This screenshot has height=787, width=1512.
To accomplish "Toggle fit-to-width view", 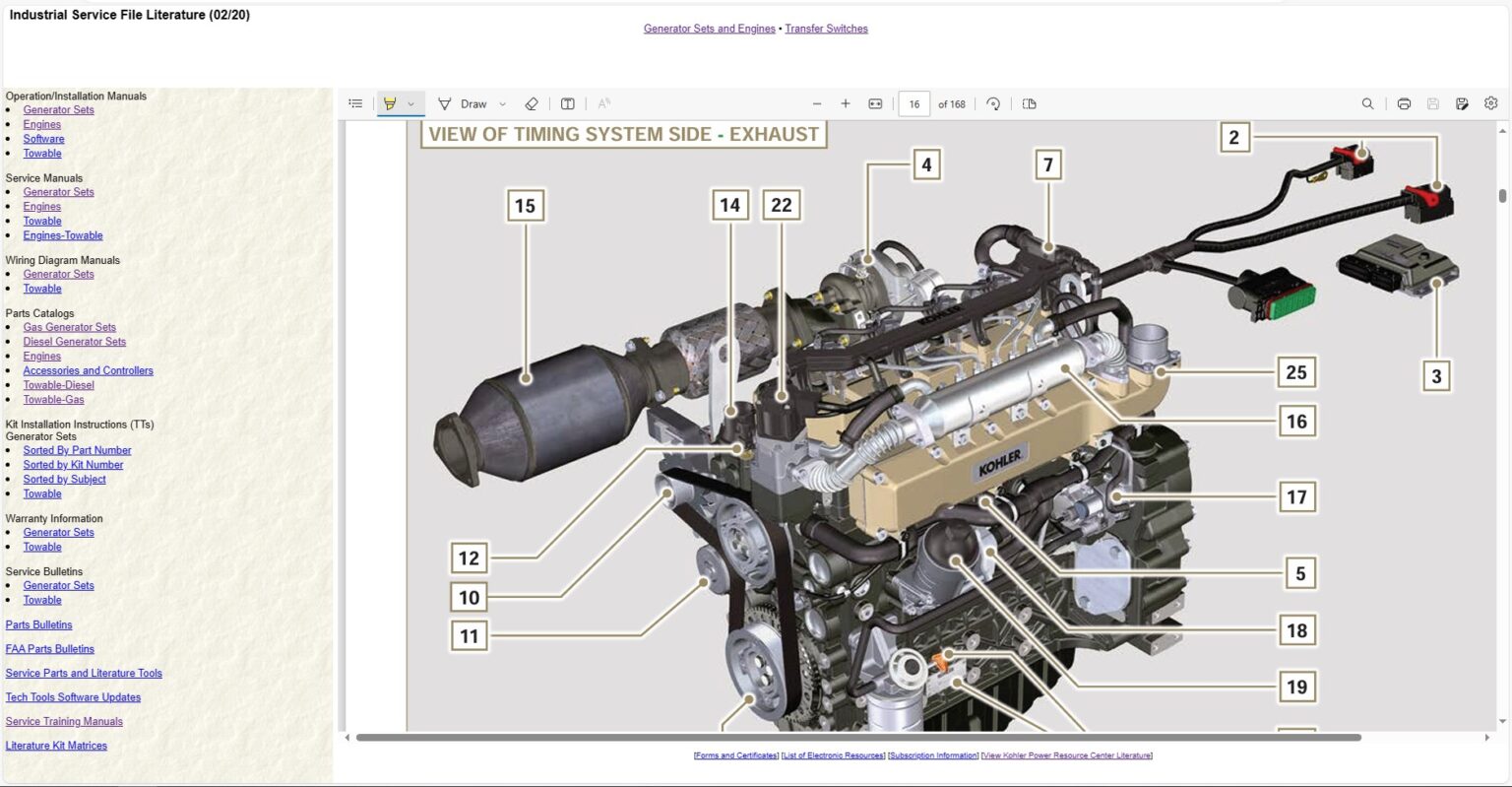I will (875, 103).
